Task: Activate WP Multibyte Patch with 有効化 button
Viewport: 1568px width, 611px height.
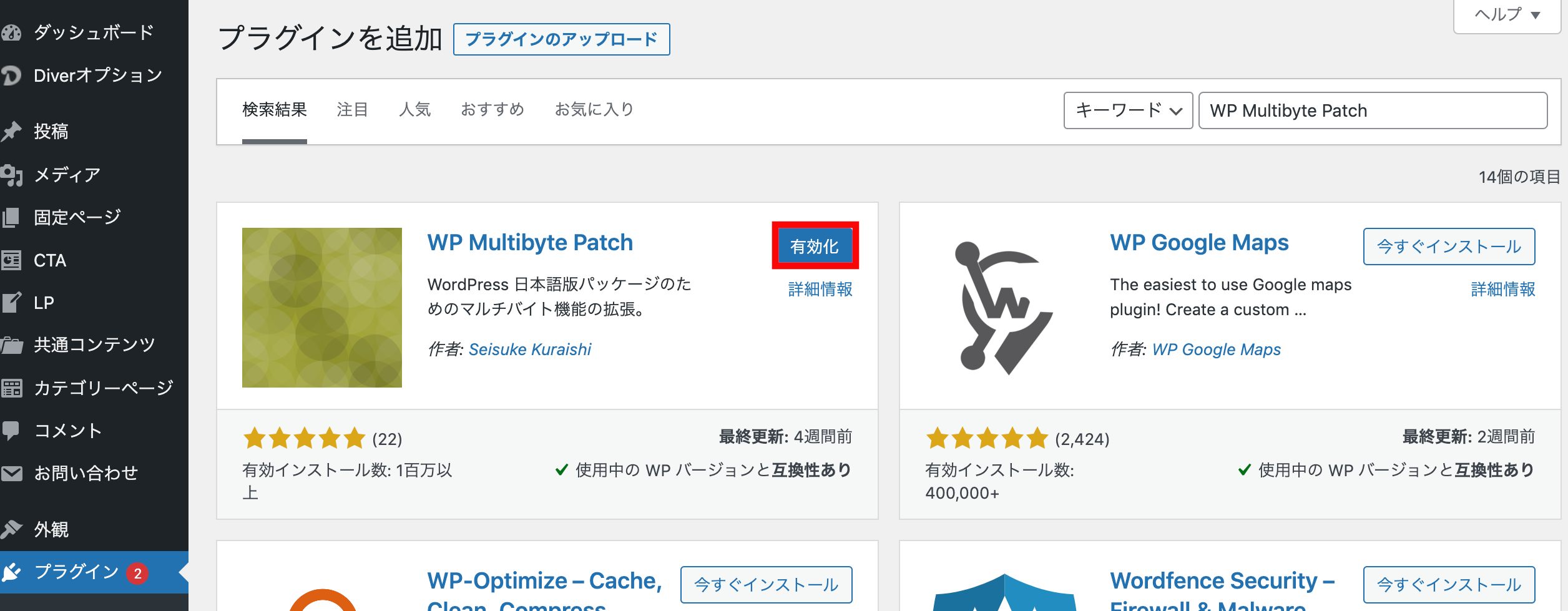Action: [x=815, y=246]
